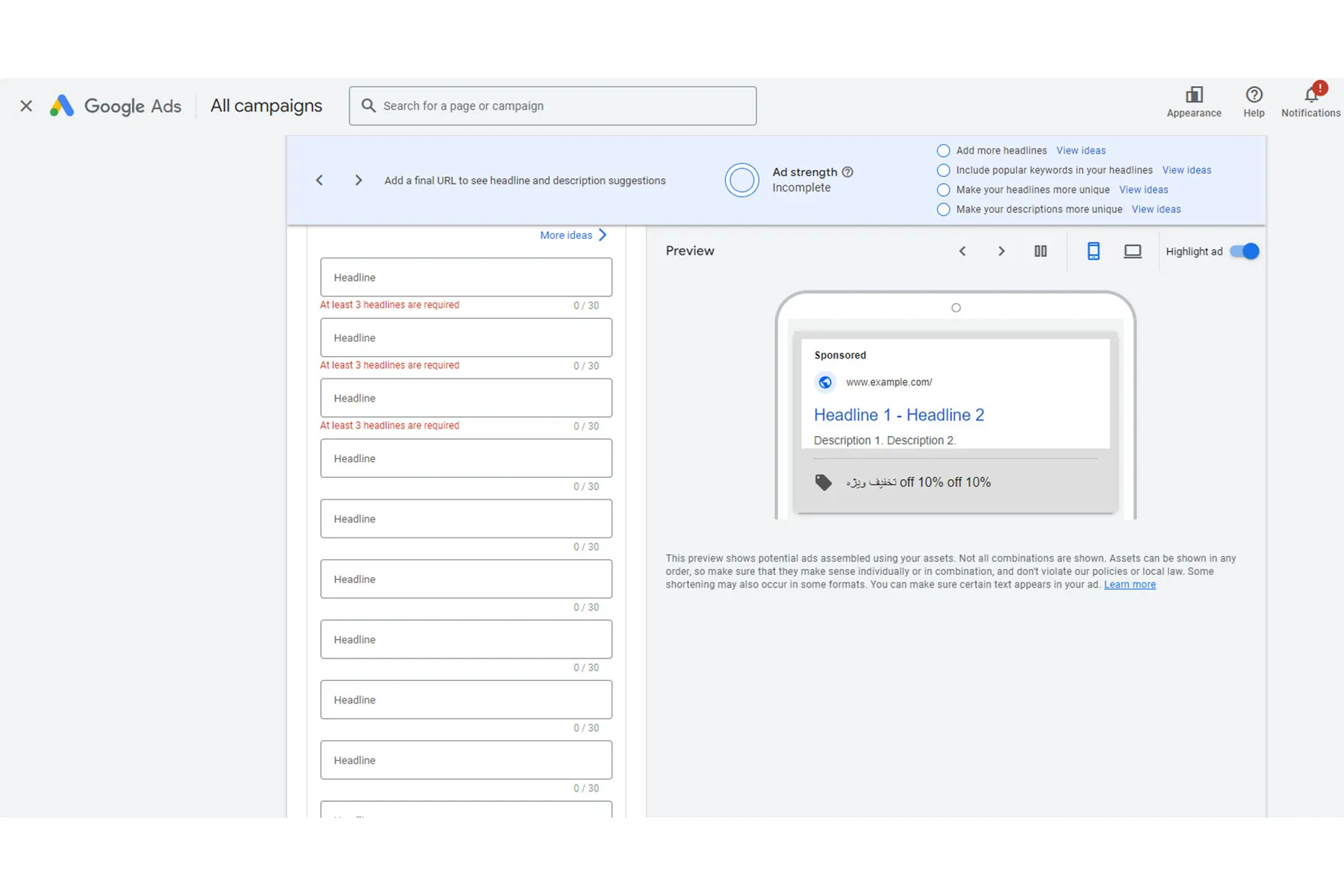Toggle the Highlight ad switch
Image resolution: width=1344 pixels, height=896 pixels.
coord(1244,252)
